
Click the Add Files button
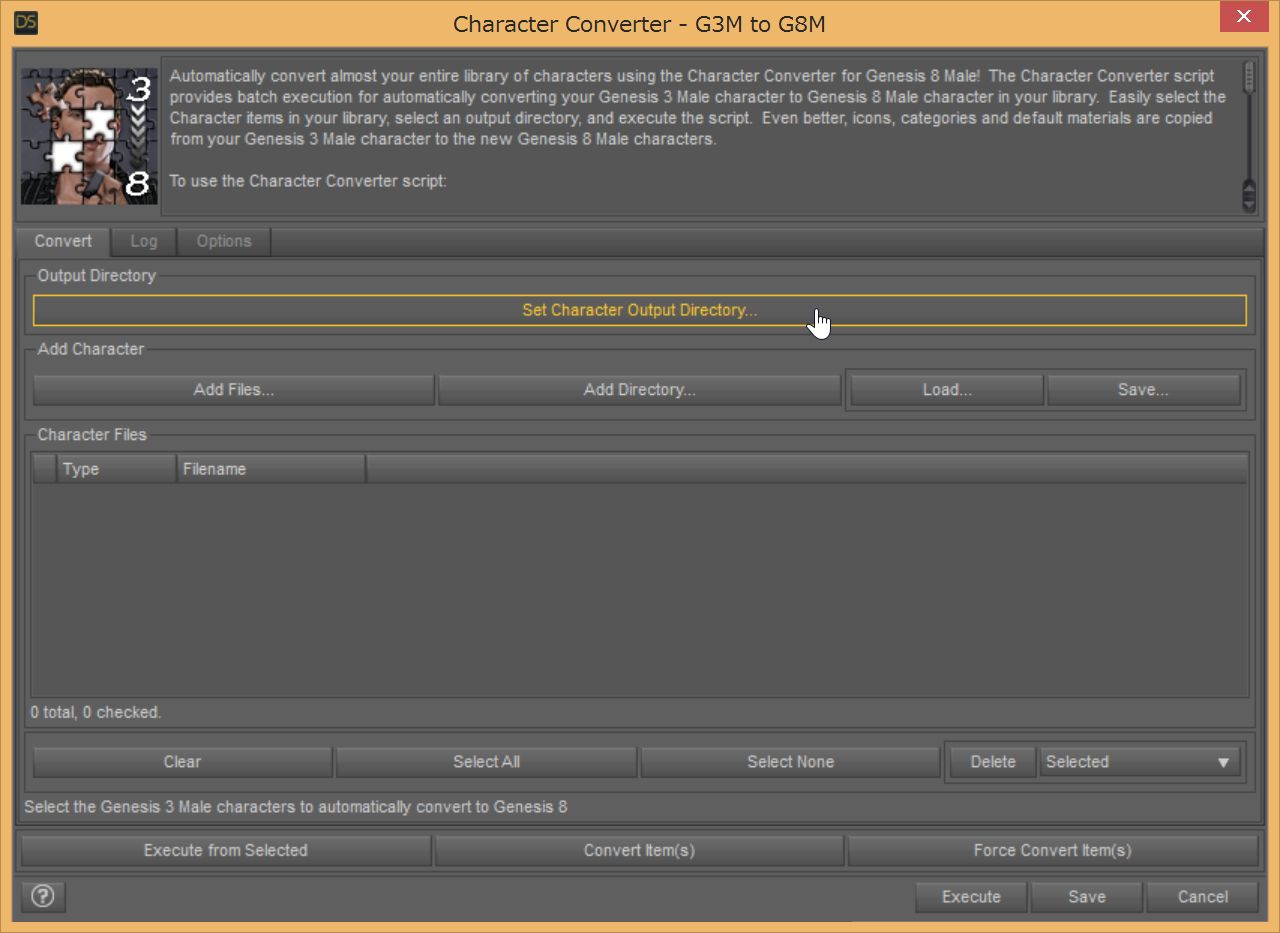[x=234, y=390]
